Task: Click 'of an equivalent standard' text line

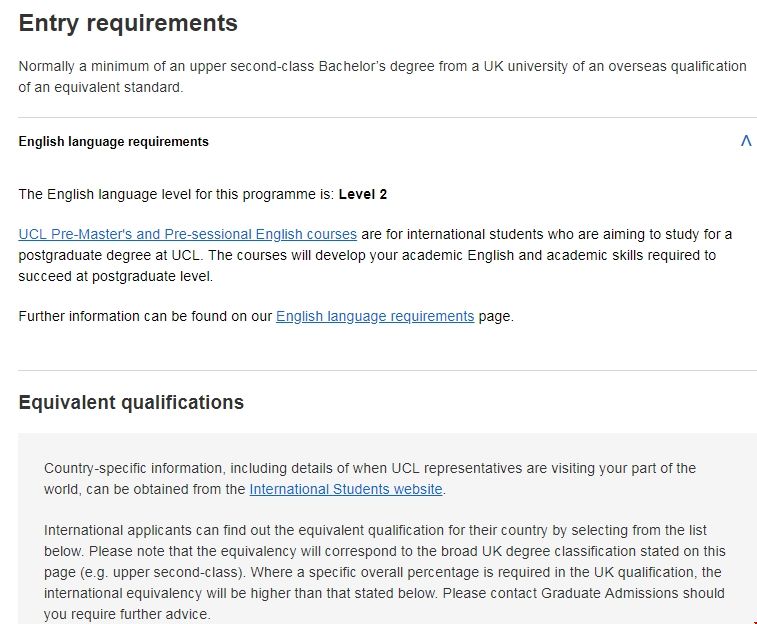Action: pos(101,87)
